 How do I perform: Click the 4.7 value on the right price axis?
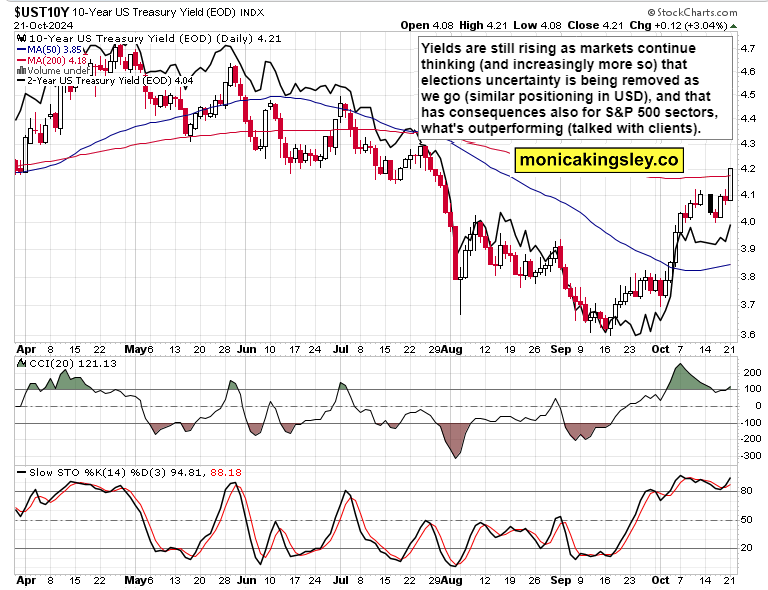coord(746,48)
